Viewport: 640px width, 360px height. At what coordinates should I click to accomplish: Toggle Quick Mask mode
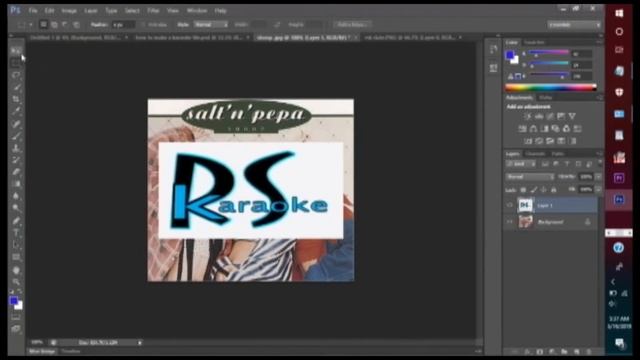[x=16, y=317]
